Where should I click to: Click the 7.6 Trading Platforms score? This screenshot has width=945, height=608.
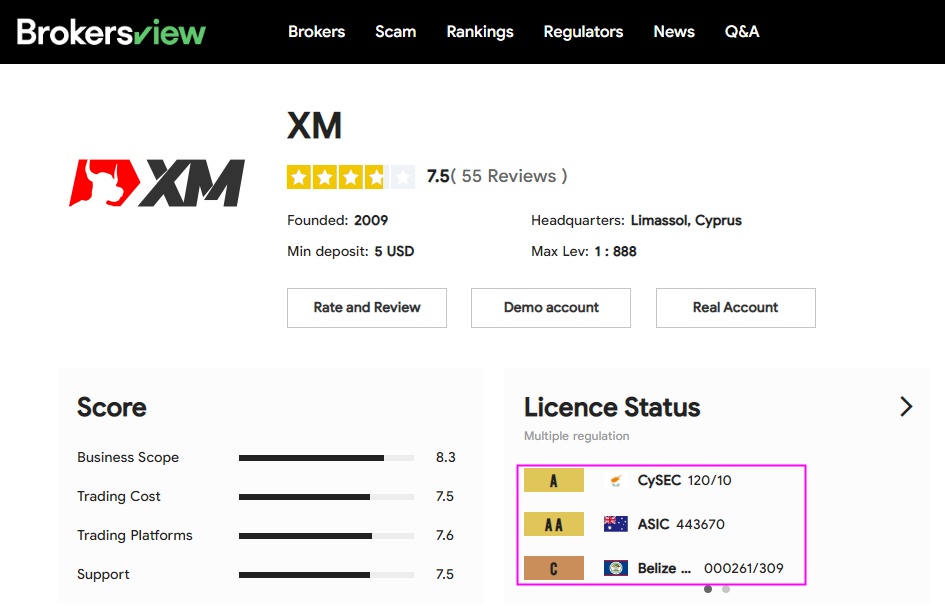[445, 535]
